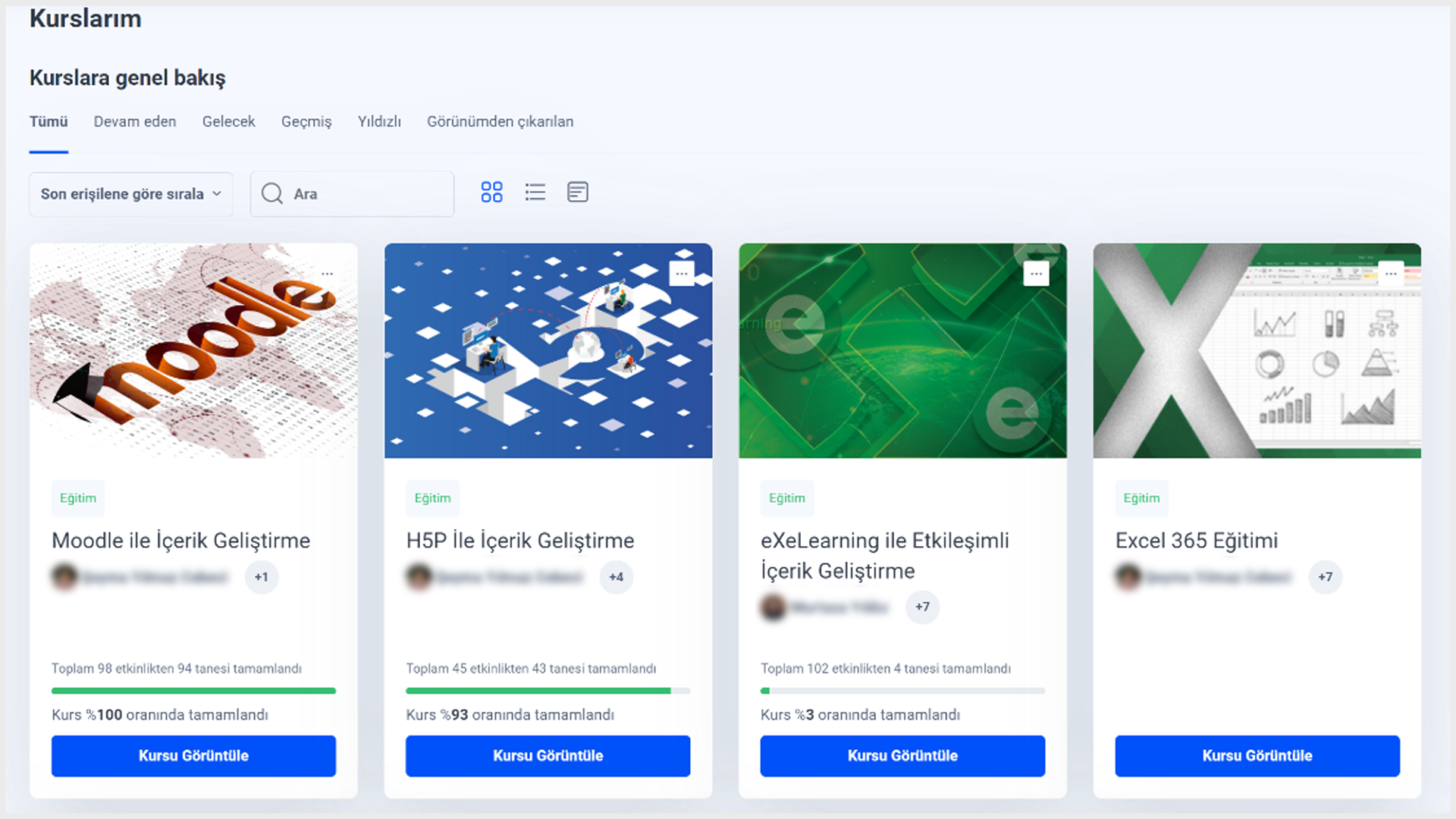The height and width of the screenshot is (819, 1456).
Task: Switch to list view icon
Action: click(535, 193)
